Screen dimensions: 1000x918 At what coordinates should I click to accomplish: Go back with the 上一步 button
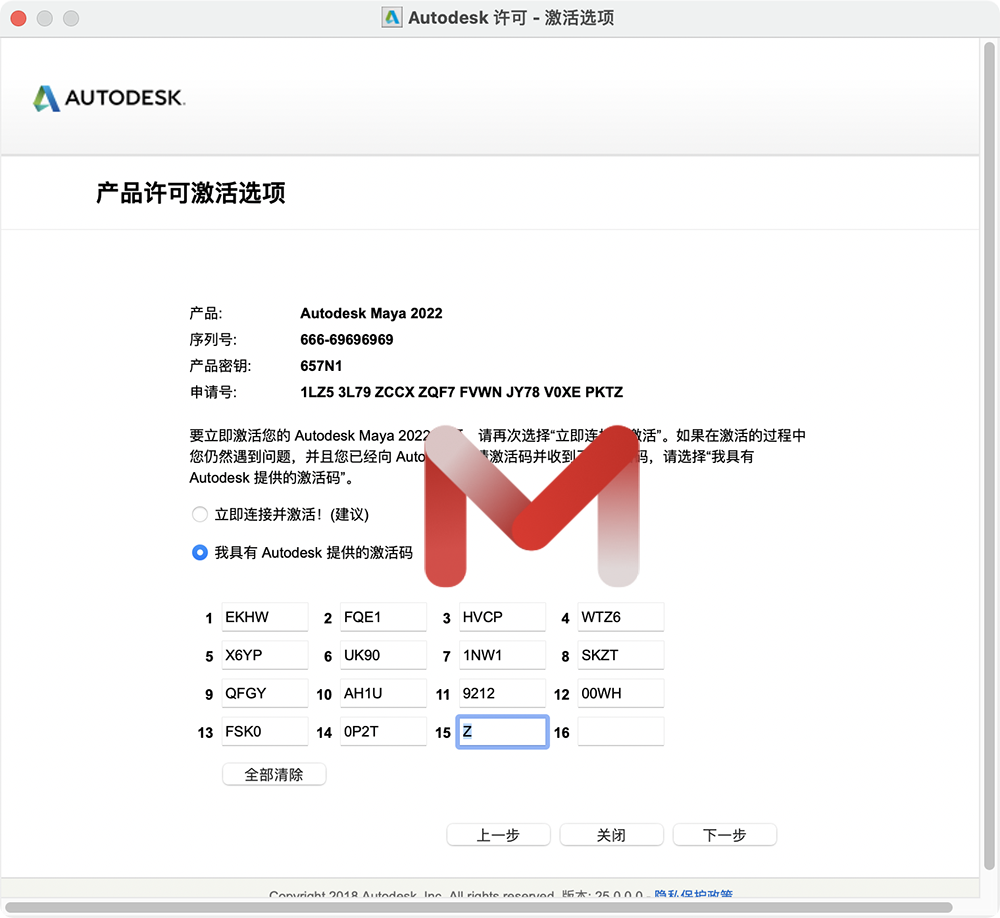point(498,835)
